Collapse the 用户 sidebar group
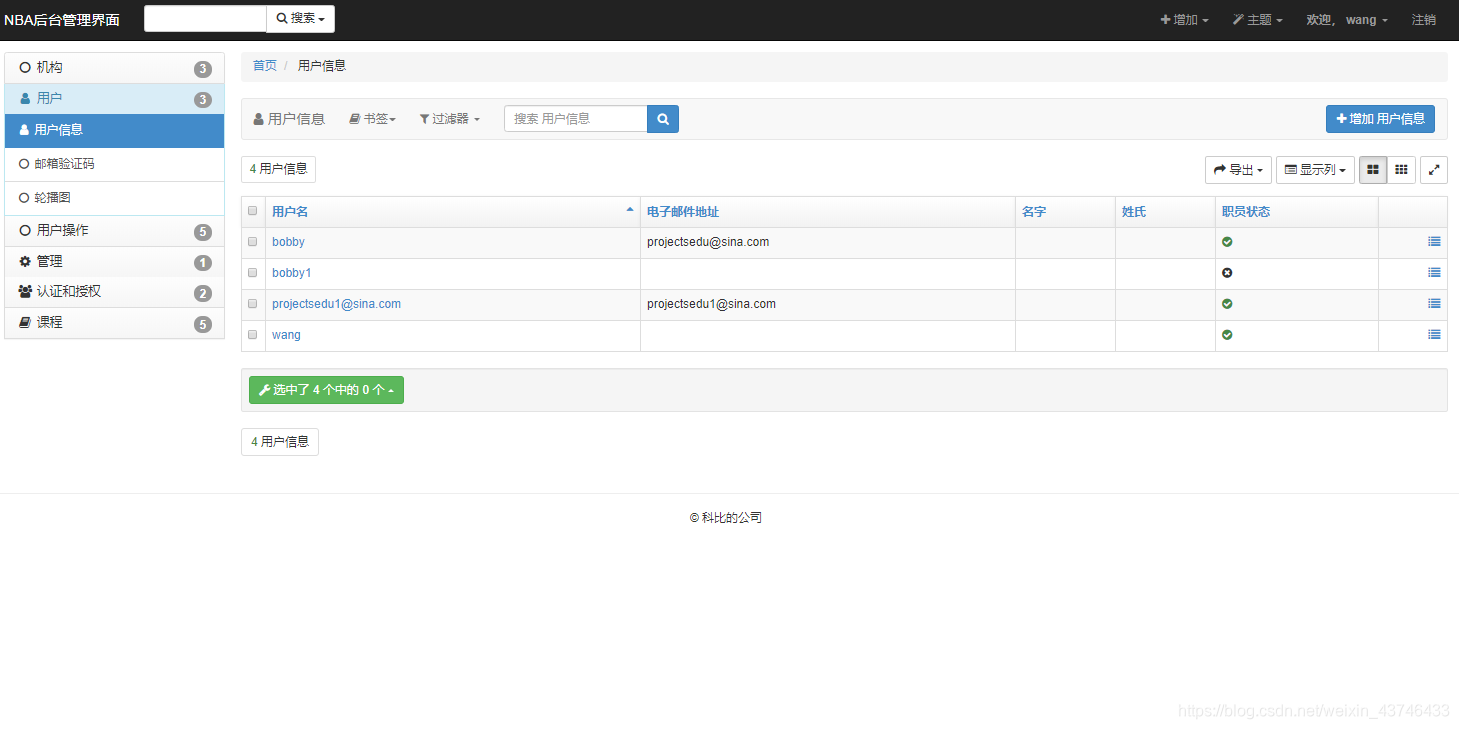 [x=114, y=99]
